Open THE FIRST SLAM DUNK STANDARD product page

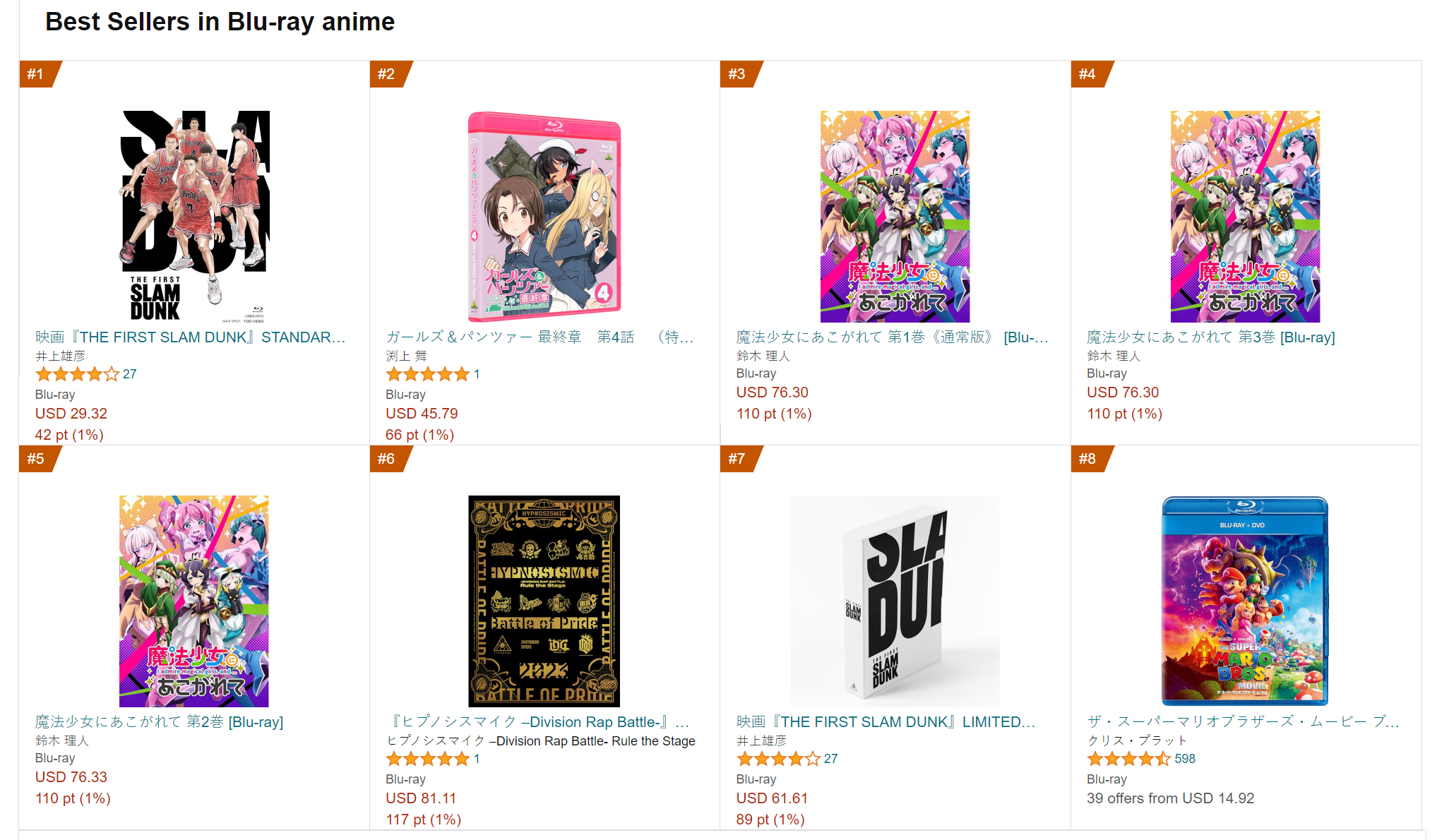(189, 337)
